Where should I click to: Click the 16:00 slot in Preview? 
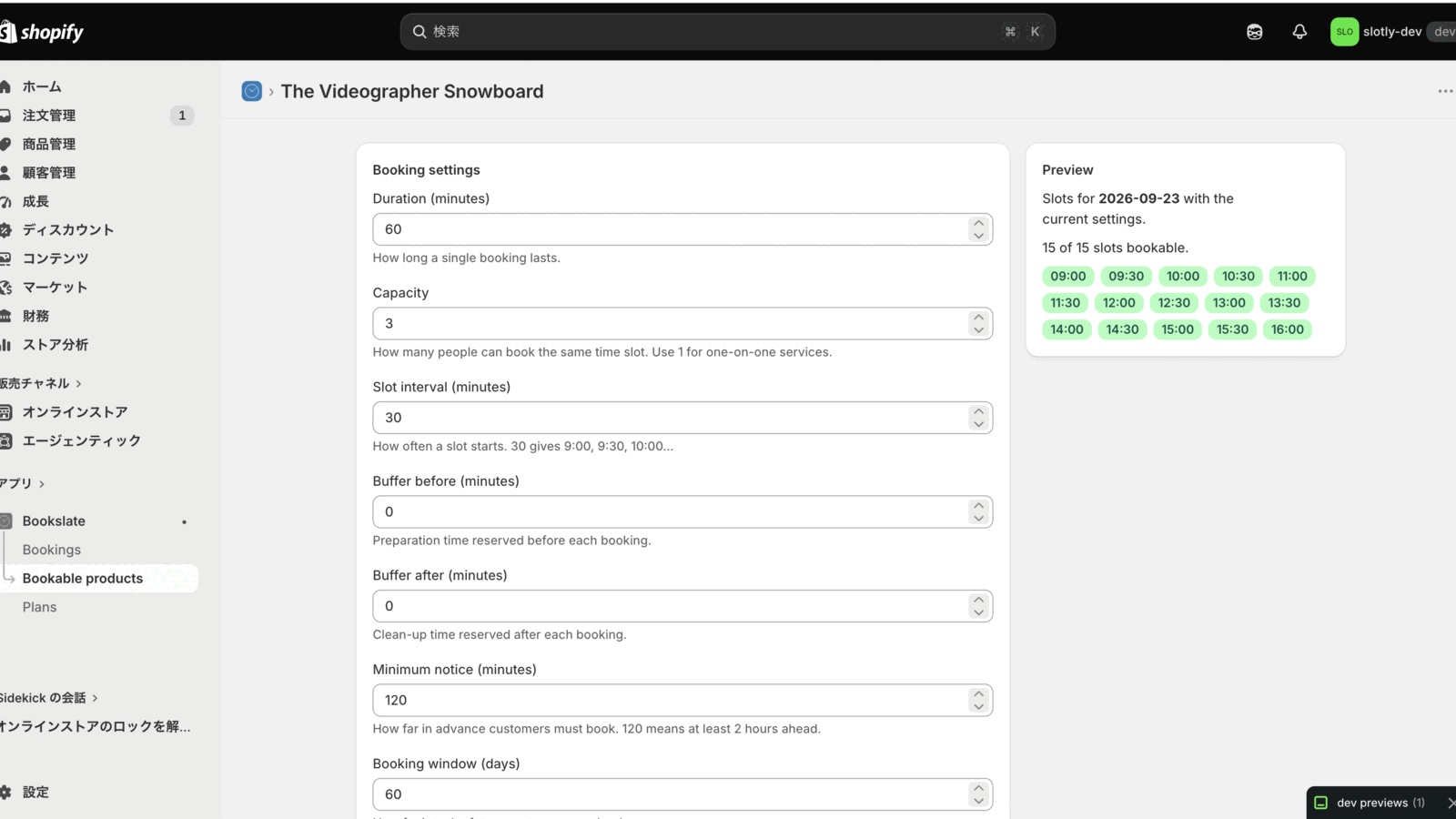coord(1288,329)
